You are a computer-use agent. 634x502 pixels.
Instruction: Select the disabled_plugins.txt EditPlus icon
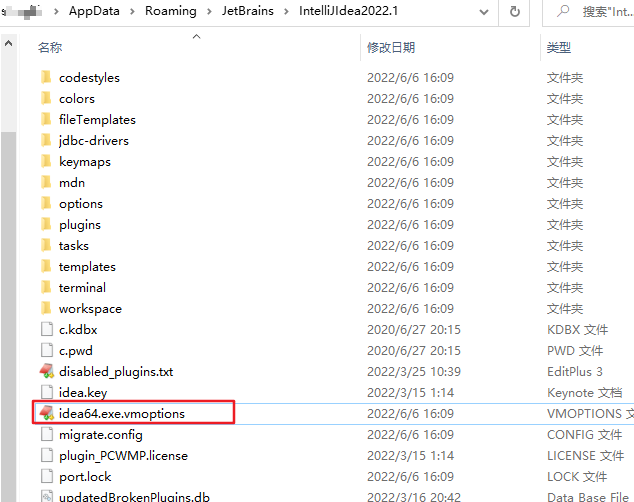coord(47,371)
